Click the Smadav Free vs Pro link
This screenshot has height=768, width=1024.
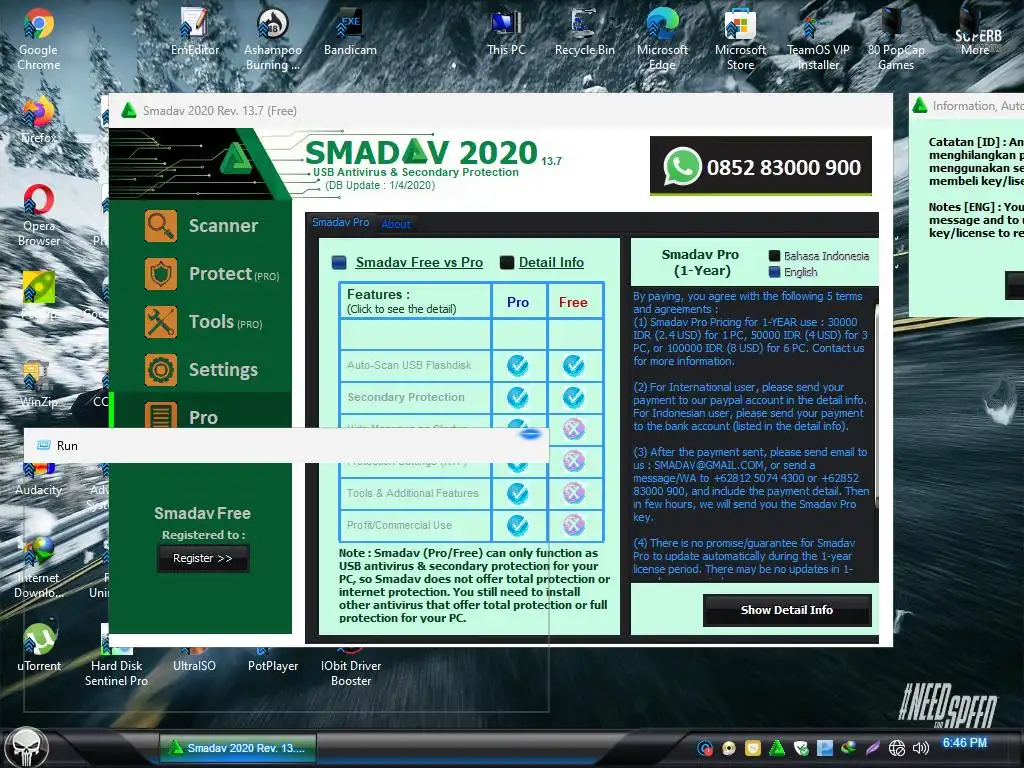tap(419, 263)
